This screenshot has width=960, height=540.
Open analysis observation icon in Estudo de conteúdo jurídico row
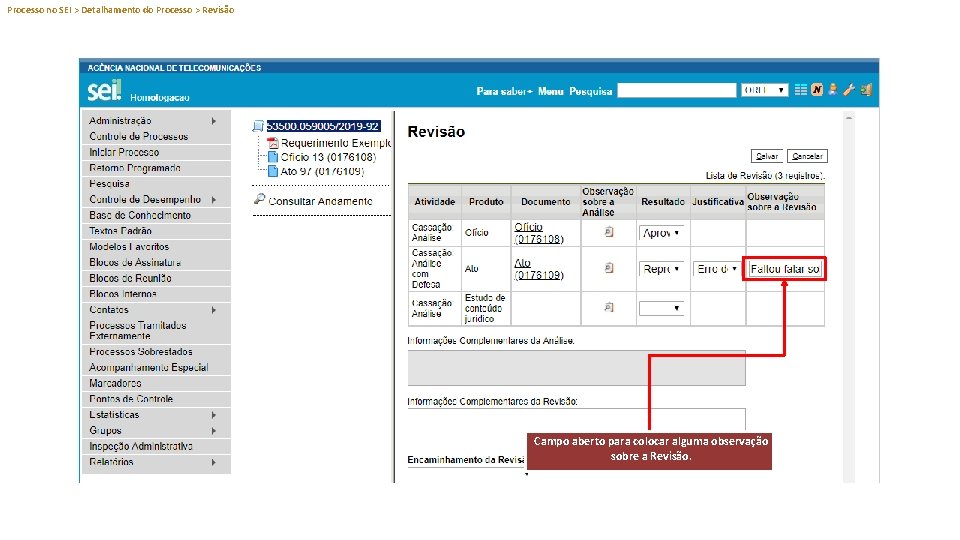pos(609,307)
